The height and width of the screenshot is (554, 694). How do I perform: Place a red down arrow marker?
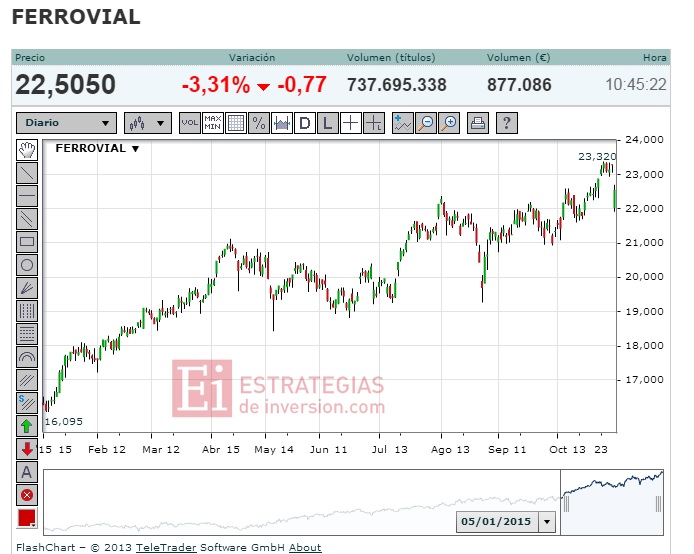pos(27,449)
